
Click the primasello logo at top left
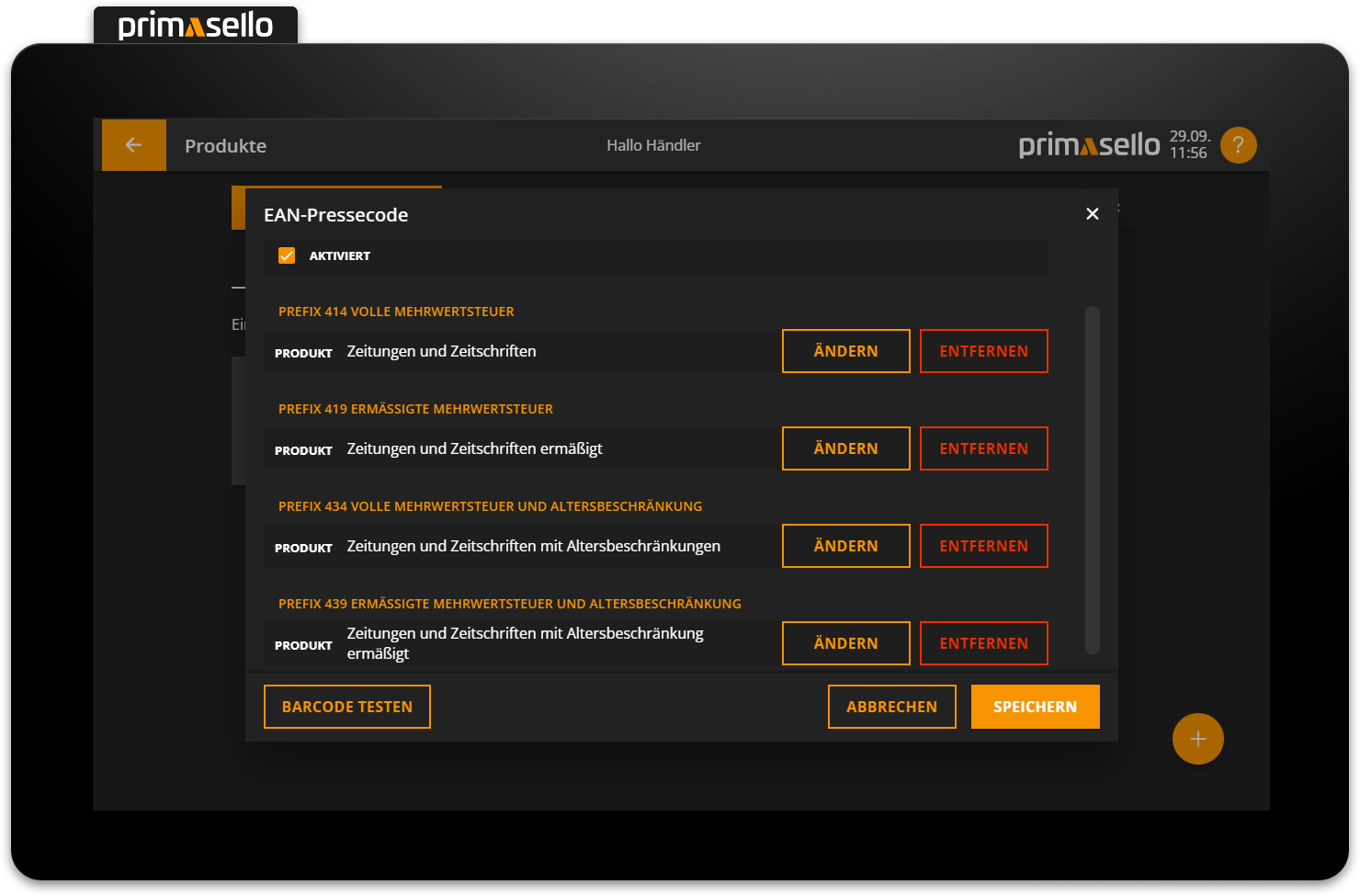[195, 25]
